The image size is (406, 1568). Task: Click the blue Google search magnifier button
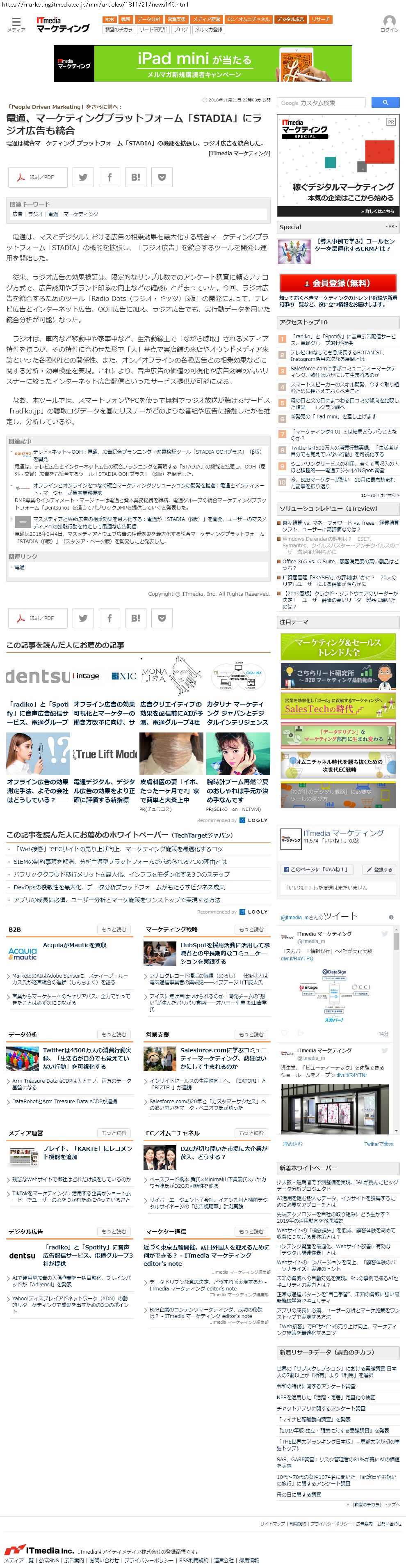coord(385,103)
